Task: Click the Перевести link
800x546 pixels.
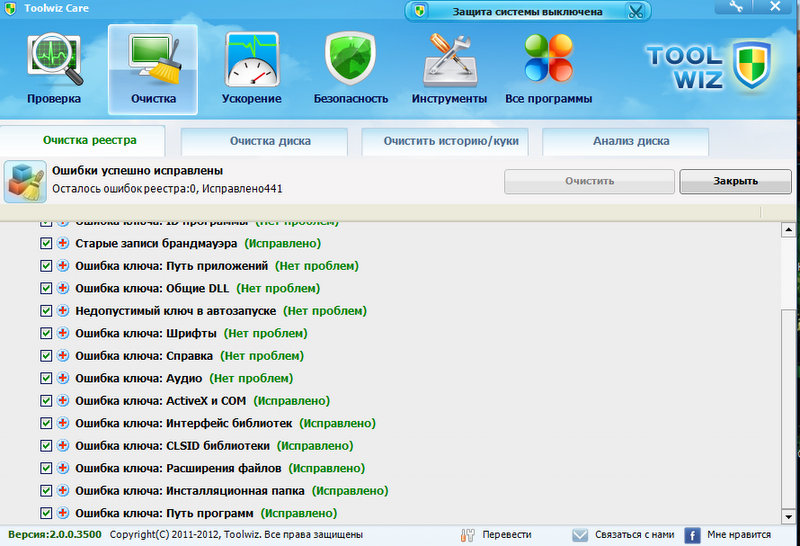Action: [x=507, y=535]
